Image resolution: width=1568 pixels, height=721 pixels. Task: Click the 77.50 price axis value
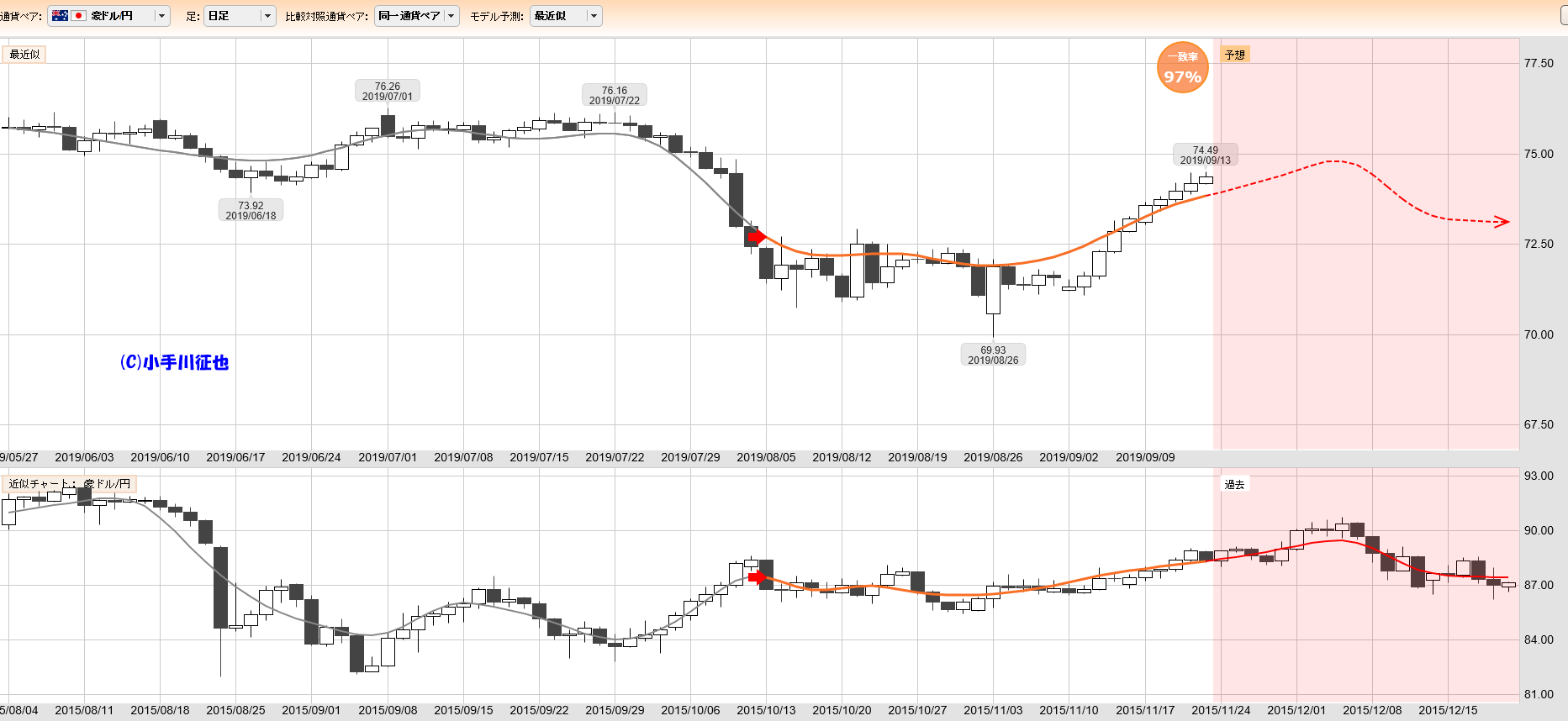pos(1539,63)
